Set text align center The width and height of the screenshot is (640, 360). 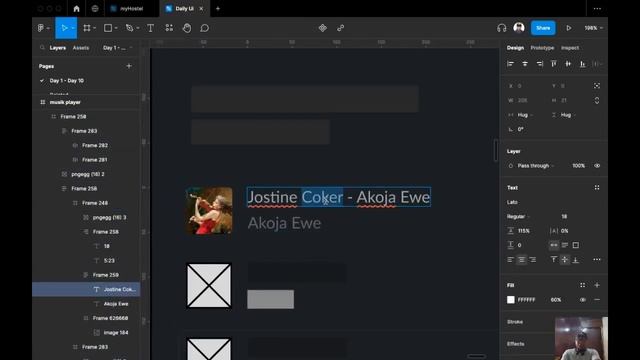click(x=522, y=260)
